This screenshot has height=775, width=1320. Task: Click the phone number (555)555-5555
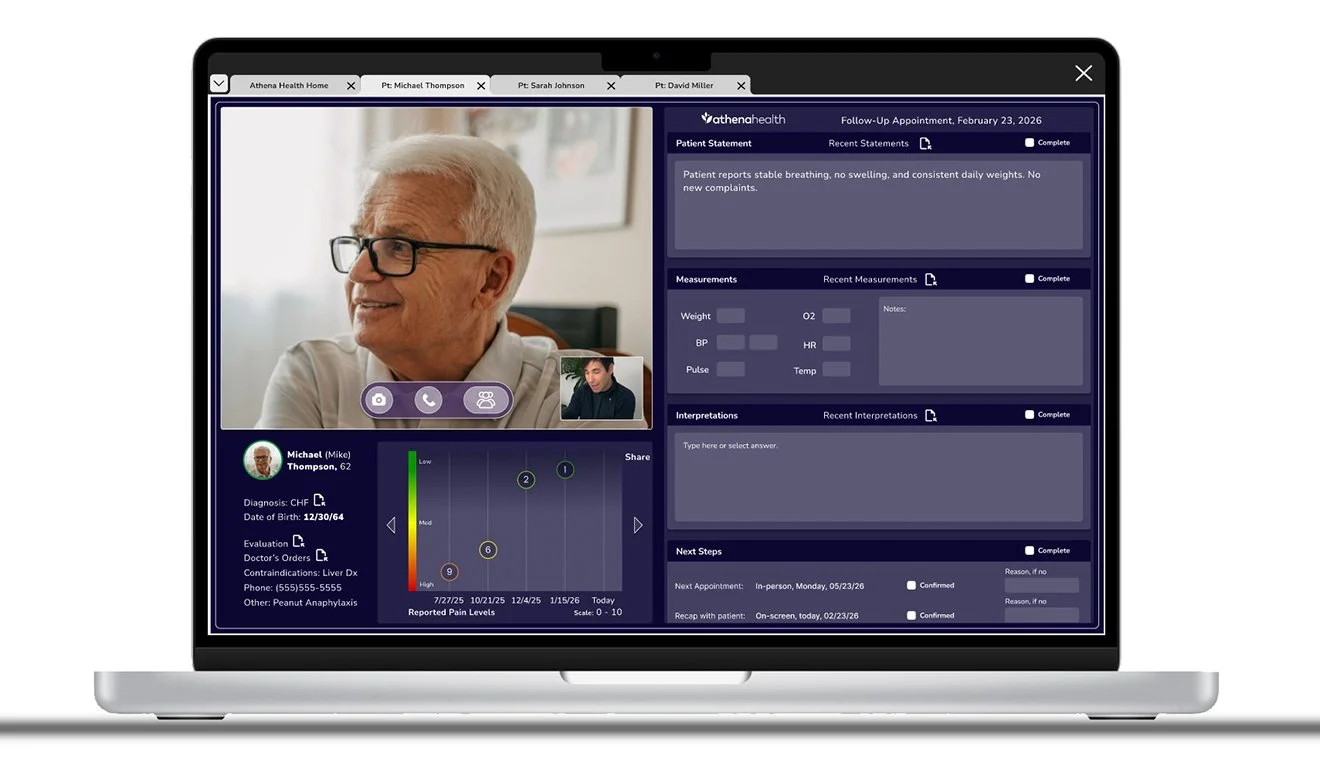pos(308,588)
